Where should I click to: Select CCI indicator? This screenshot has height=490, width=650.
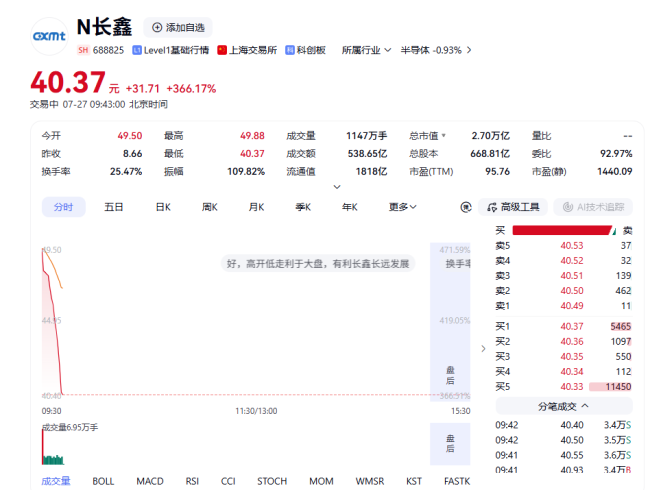(228, 481)
